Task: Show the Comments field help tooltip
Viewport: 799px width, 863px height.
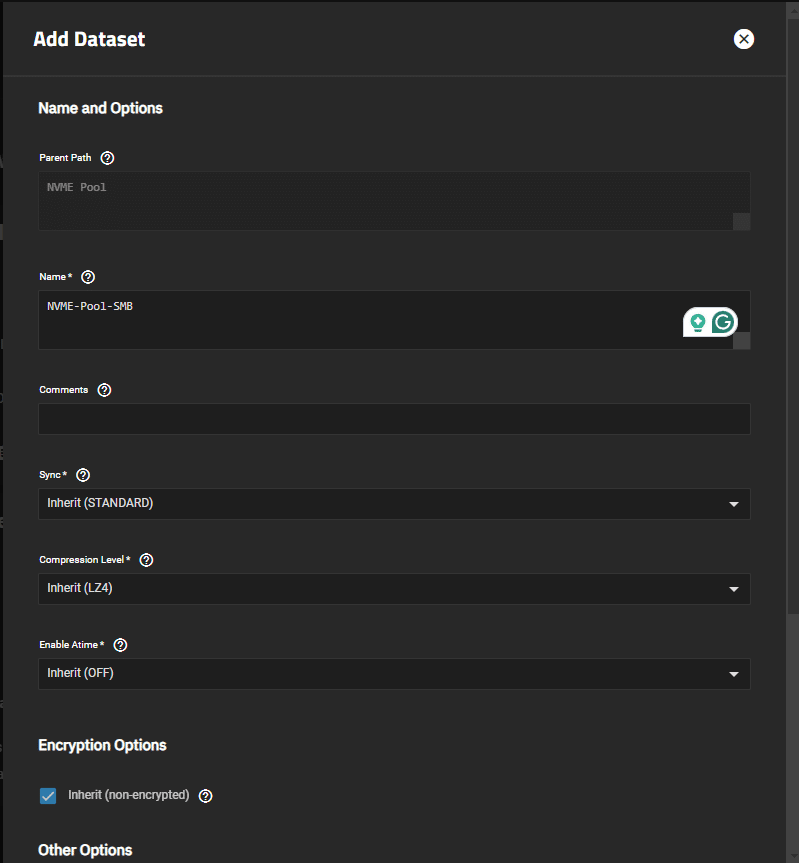Action: [104, 390]
